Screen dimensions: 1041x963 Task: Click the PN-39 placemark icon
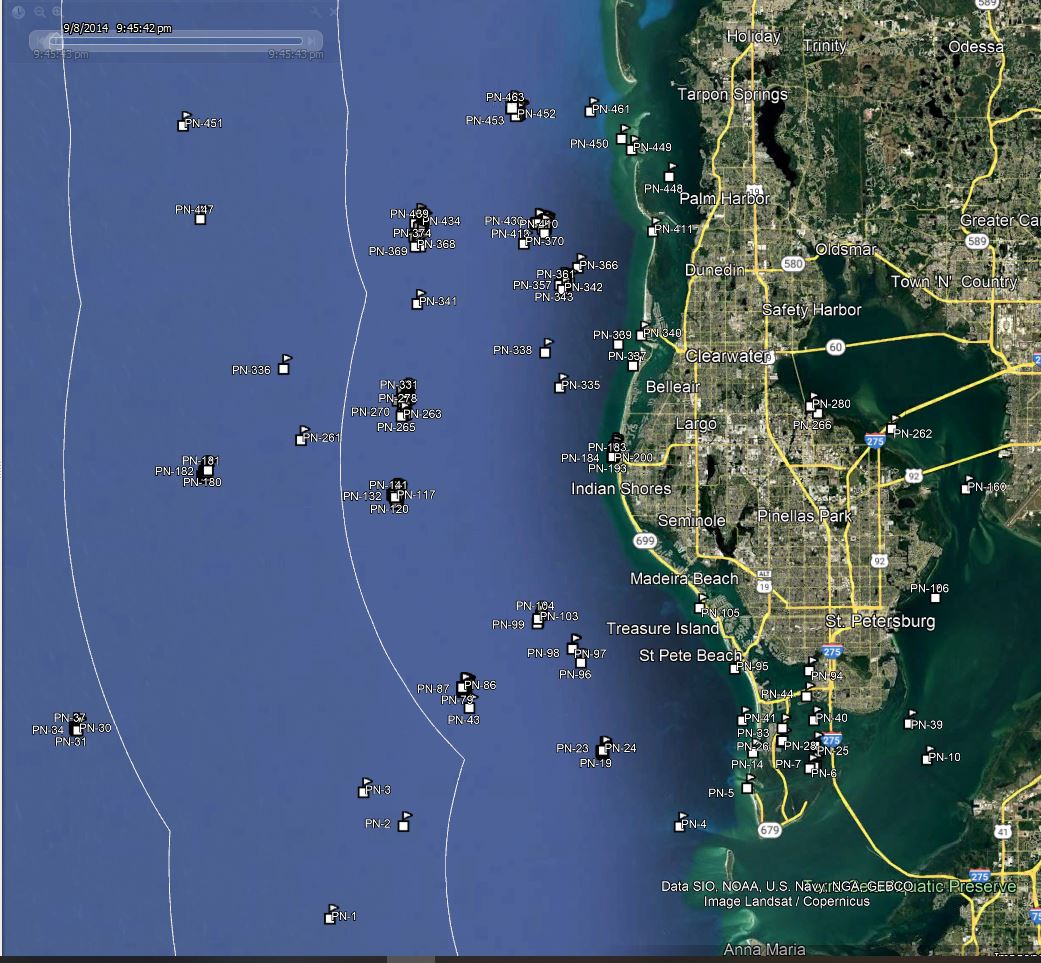coord(910,721)
